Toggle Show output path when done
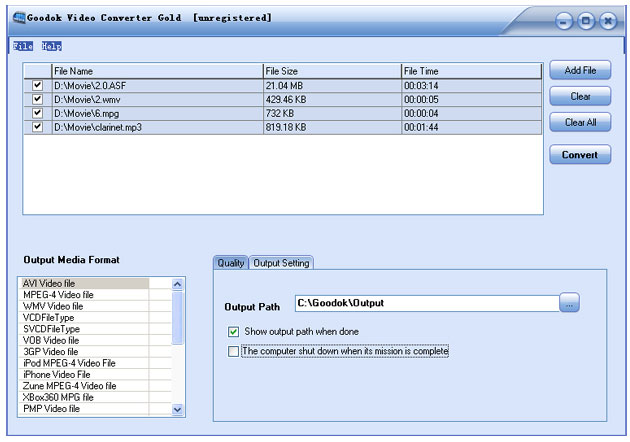630x442 pixels. (x=233, y=332)
